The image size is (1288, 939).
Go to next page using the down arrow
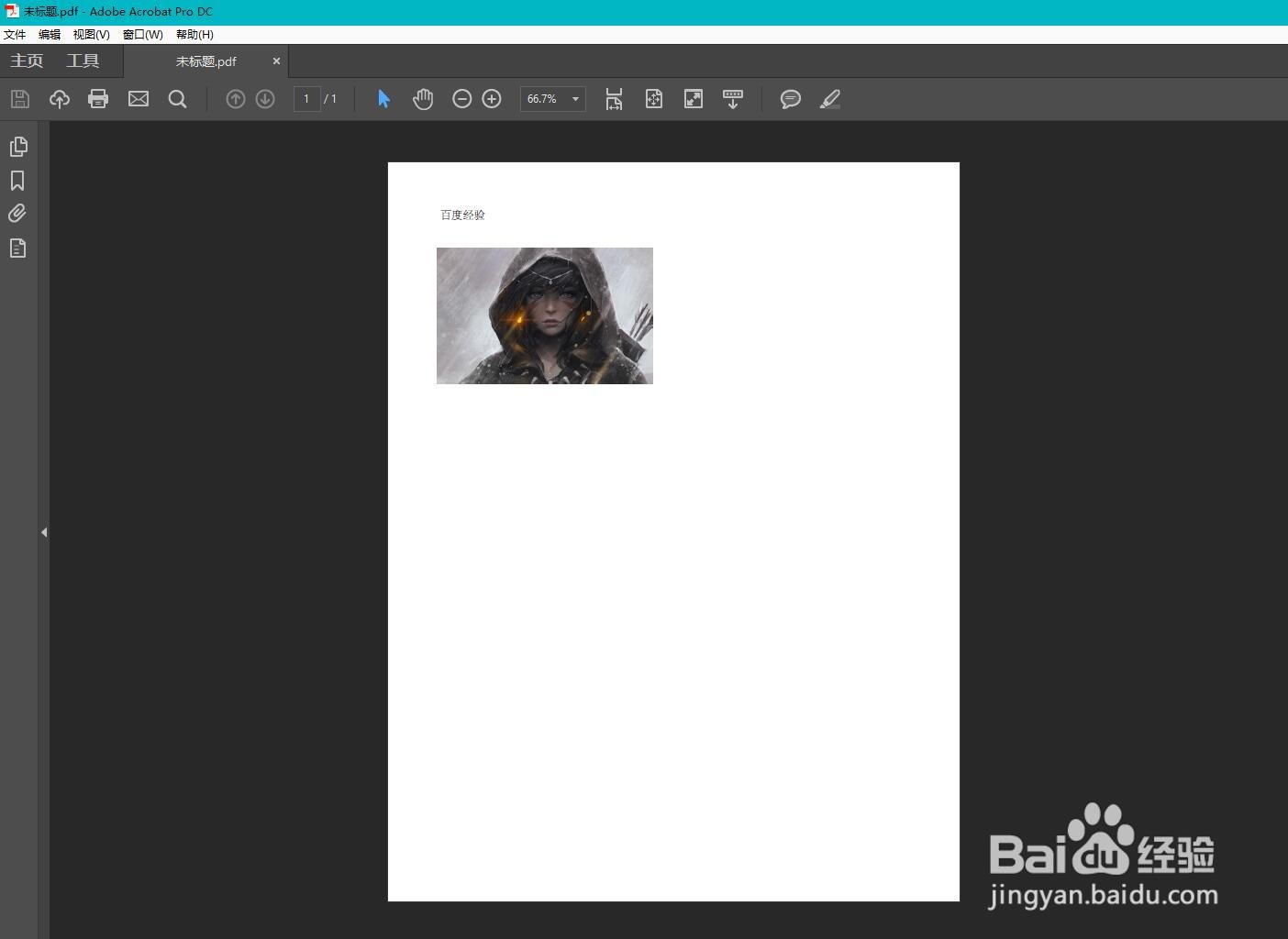pyautogui.click(x=265, y=99)
